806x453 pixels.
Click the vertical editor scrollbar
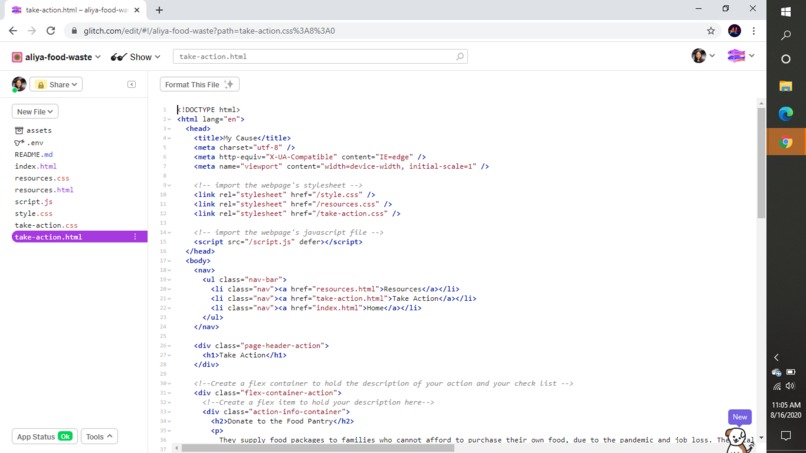coord(761,162)
